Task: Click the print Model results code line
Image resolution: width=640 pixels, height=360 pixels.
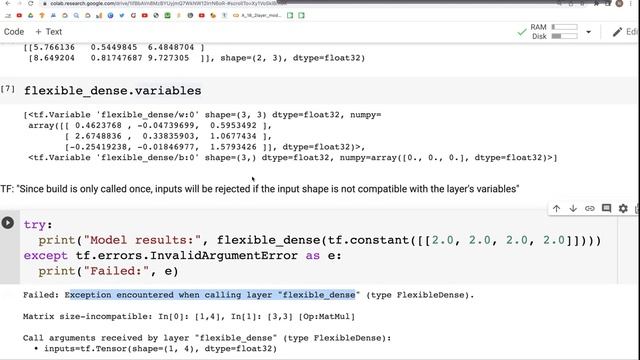Action: pos(320,240)
